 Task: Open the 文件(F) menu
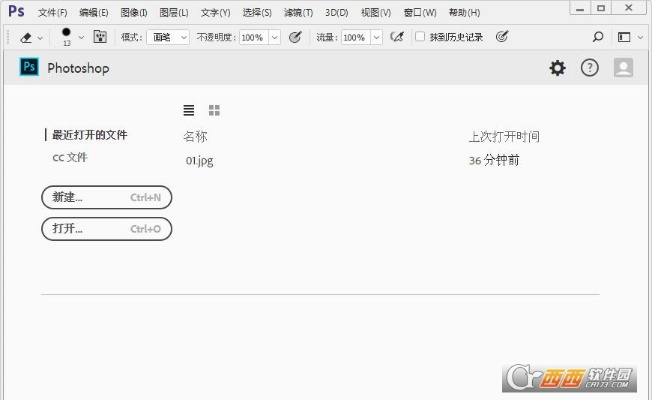click(x=52, y=13)
